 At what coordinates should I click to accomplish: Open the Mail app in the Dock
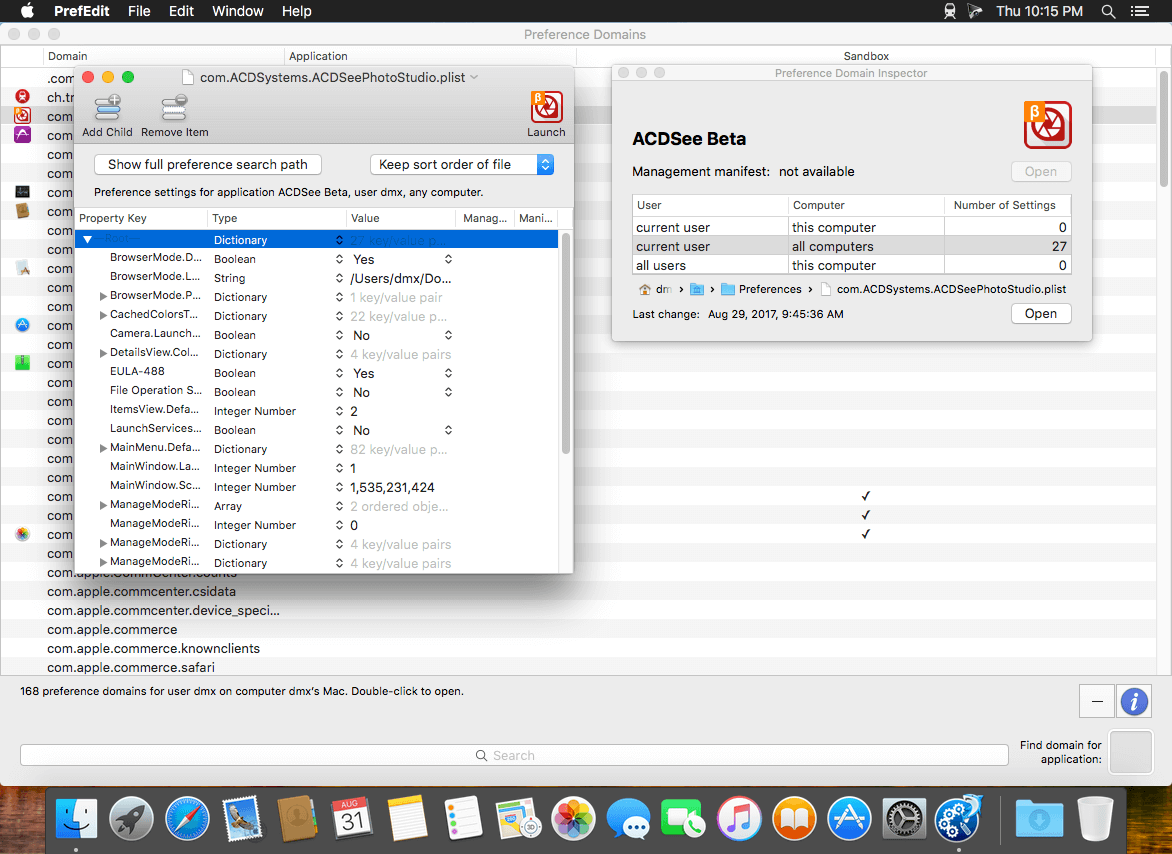pyautogui.click(x=242, y=819)
